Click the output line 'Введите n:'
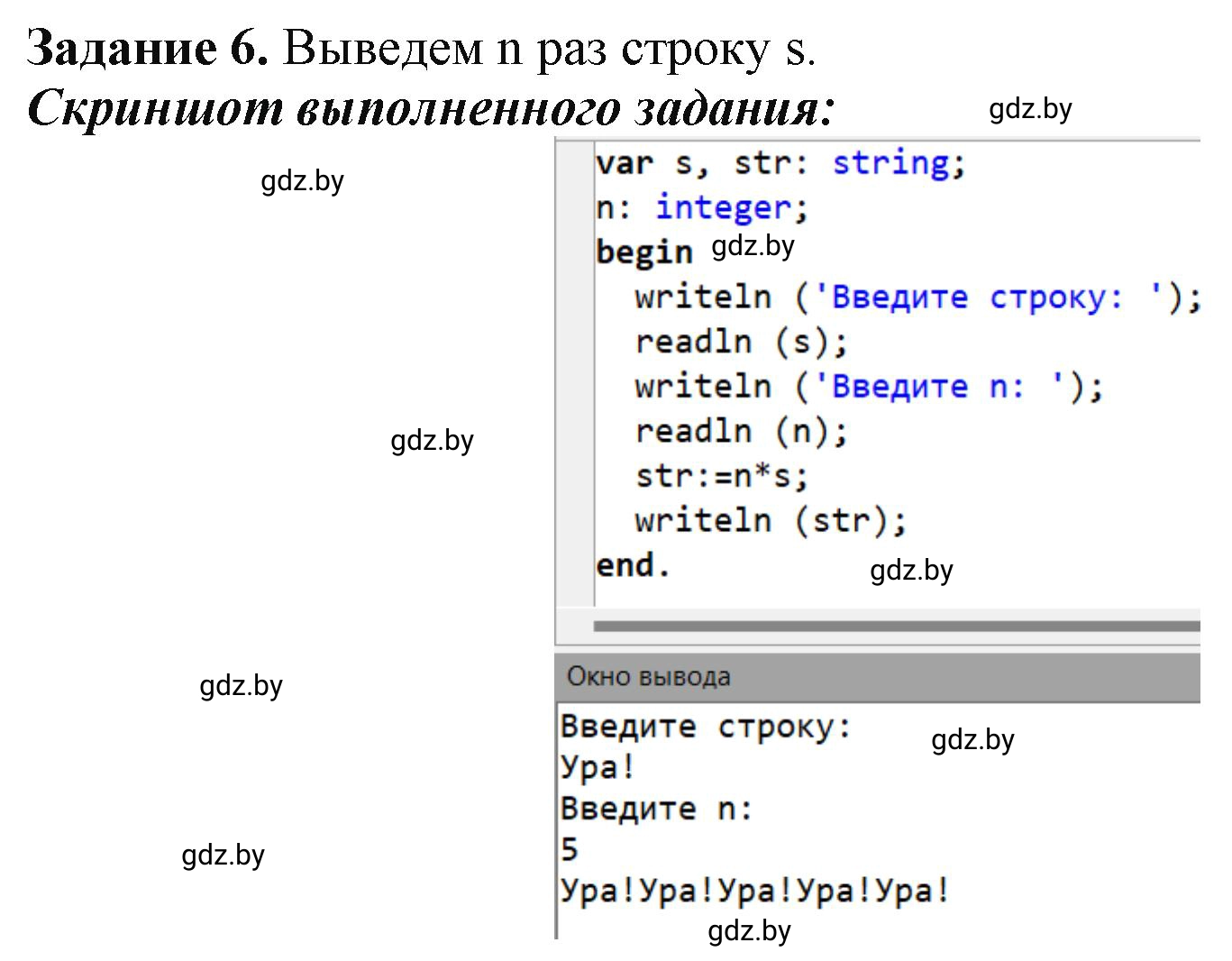This screenshot has width=1232, height=961. click(x=656, y=809)
